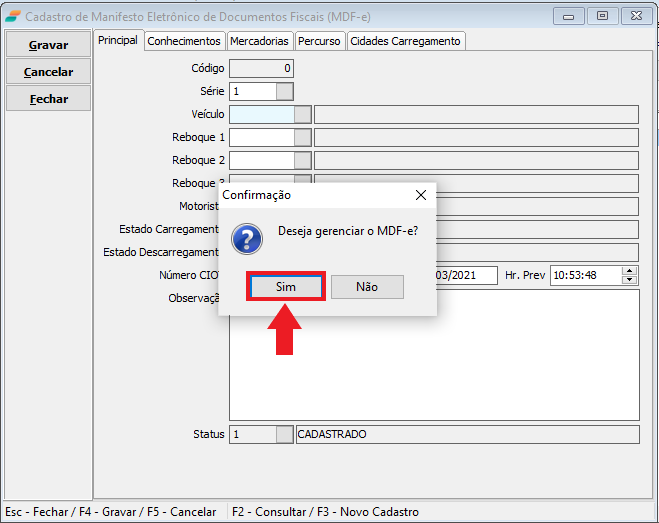Screen dimensions: 659x523
Task: Click the Cancelar button
Action: tap(48, 72)
